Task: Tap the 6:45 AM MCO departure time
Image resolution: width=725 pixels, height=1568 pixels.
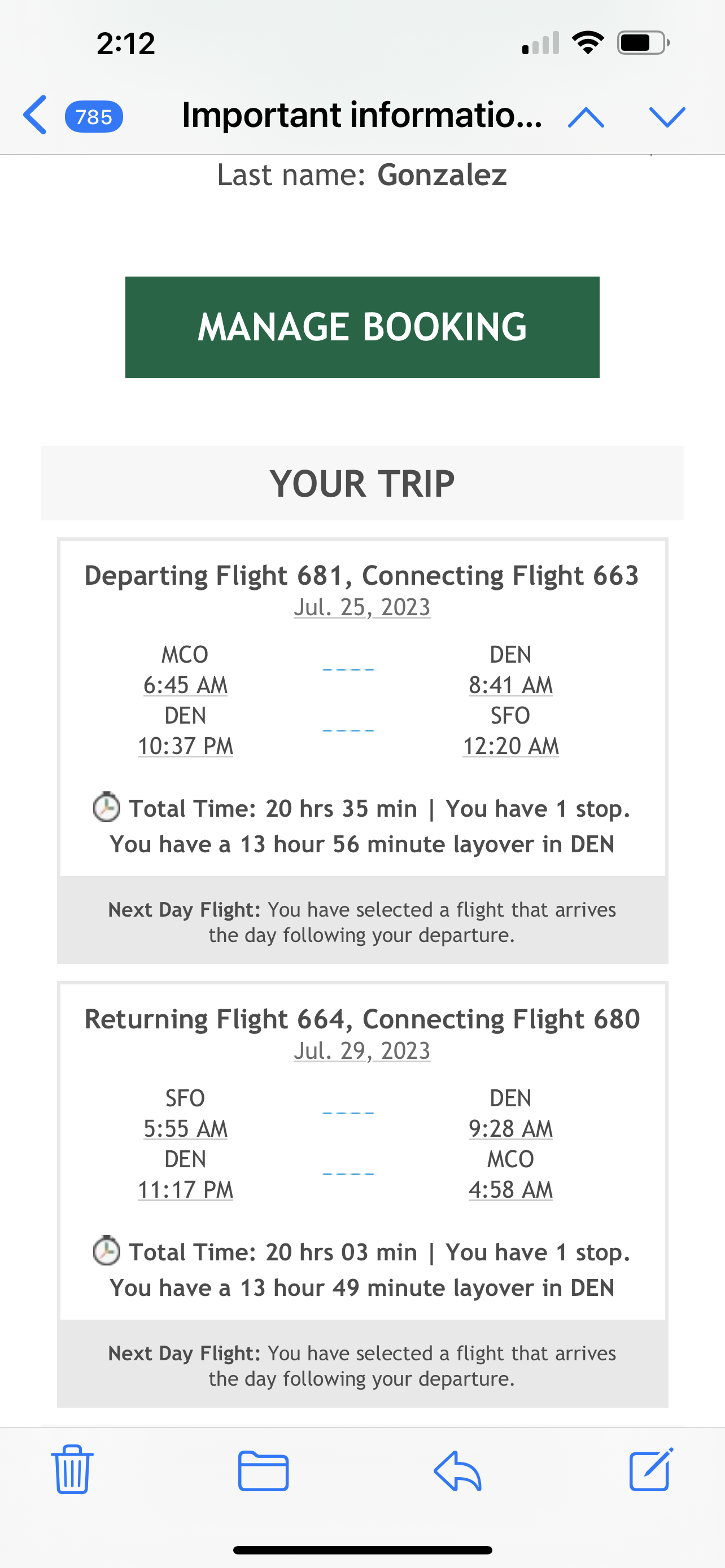Action: pyautogui.click(x=185, y=685)
